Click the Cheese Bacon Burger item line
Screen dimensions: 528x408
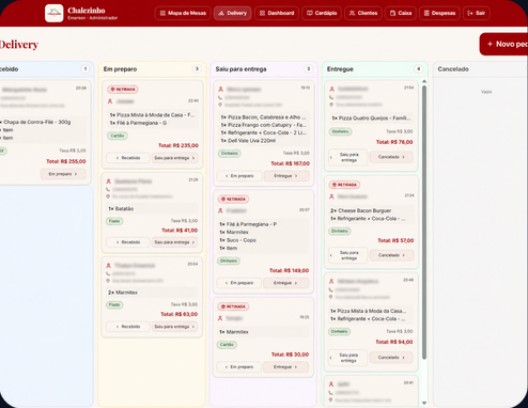[x=361, y=211]
